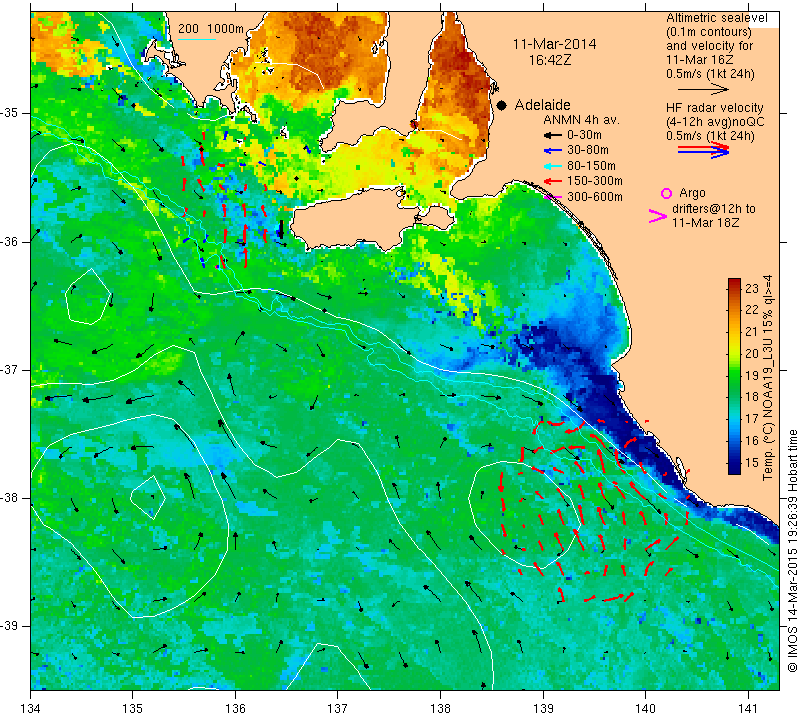Click the Argo legend text
This screenshot has height=720, width=800.
pos(692,193)
